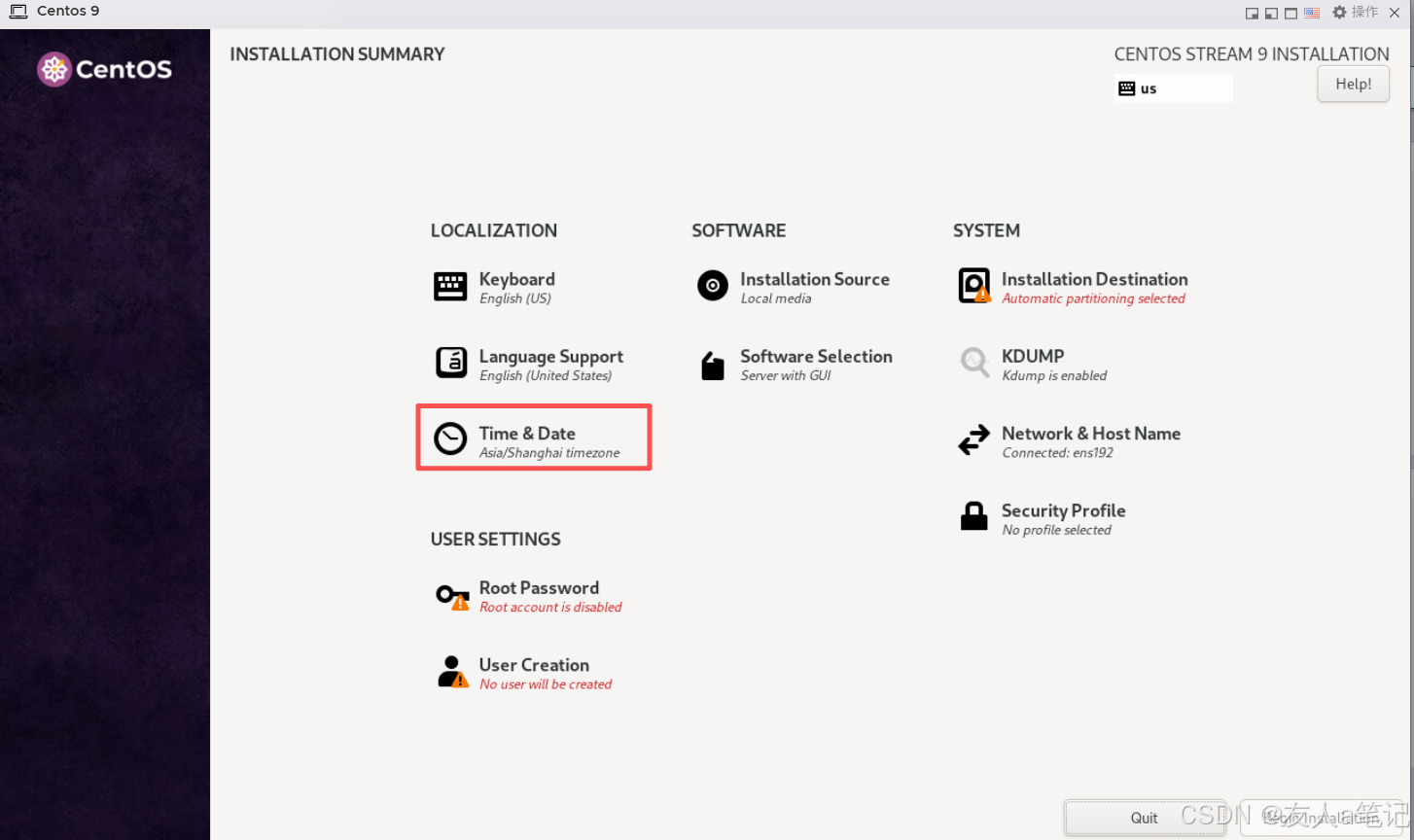The image size is (1414, 840).
Task: Click the view icon with lower-right box
Action: pyautogui.click(x=1253, y=13)
